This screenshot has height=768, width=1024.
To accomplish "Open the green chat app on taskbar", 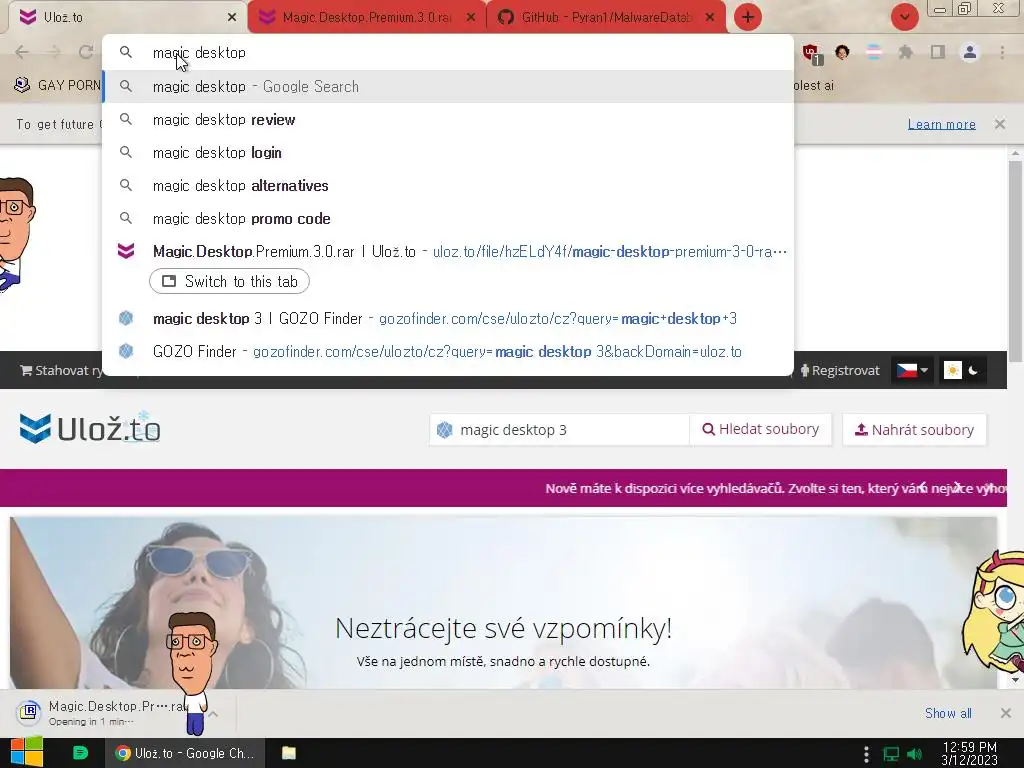I will pos(80,753).
